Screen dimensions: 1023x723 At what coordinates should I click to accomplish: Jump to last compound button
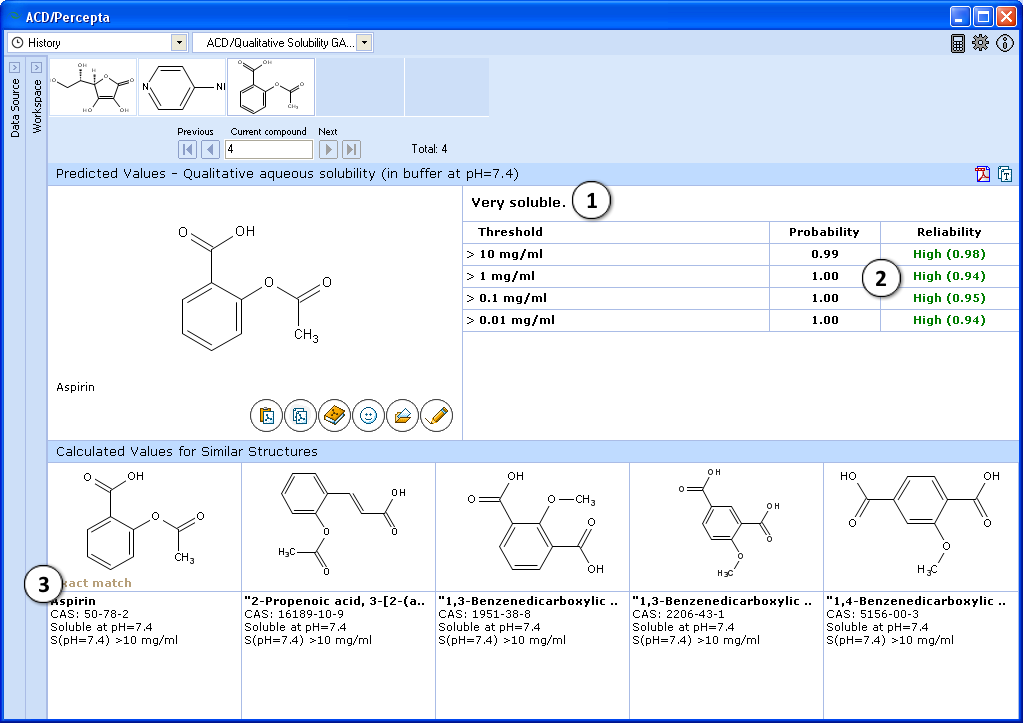(352, 149)
